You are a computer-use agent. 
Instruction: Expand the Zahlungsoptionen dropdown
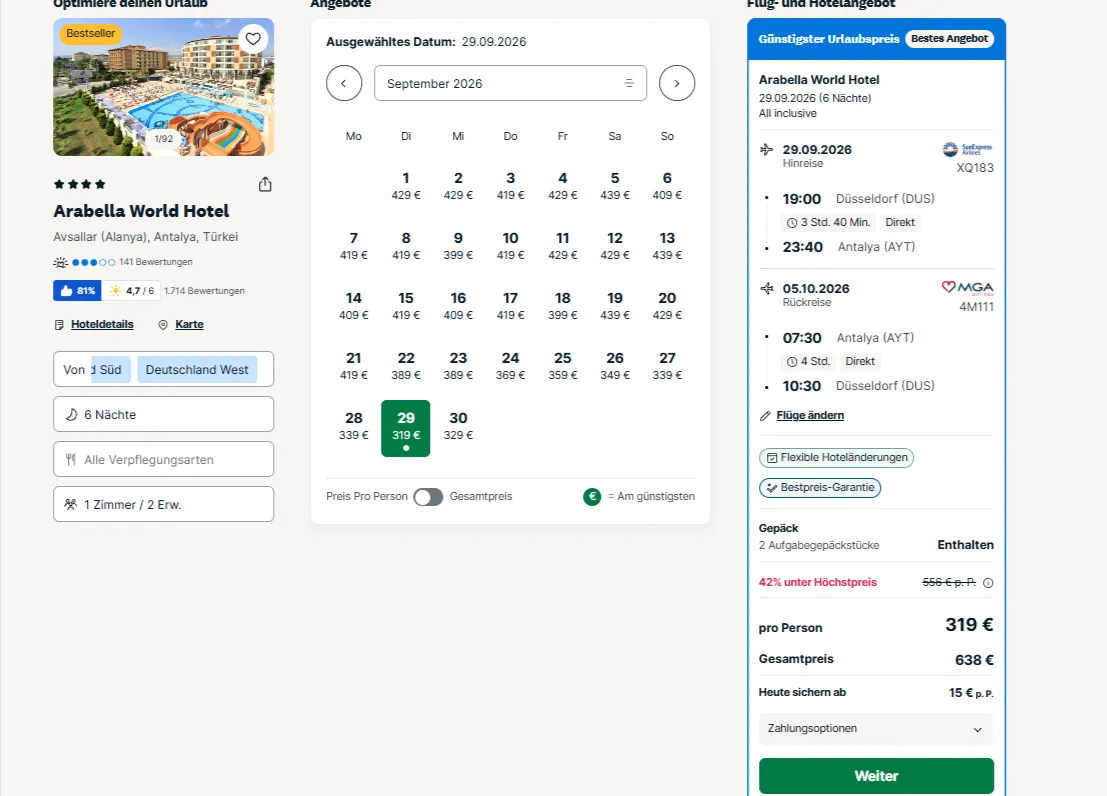[x=875, y=729]
